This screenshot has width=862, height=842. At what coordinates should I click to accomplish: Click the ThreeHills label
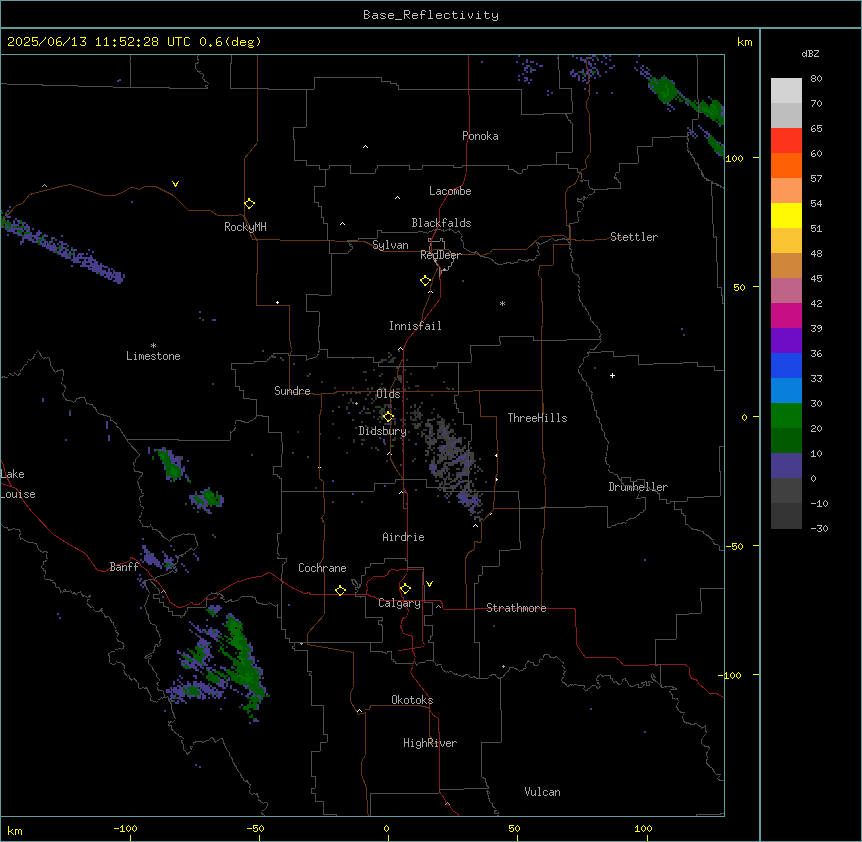click(x=537, y=418)
